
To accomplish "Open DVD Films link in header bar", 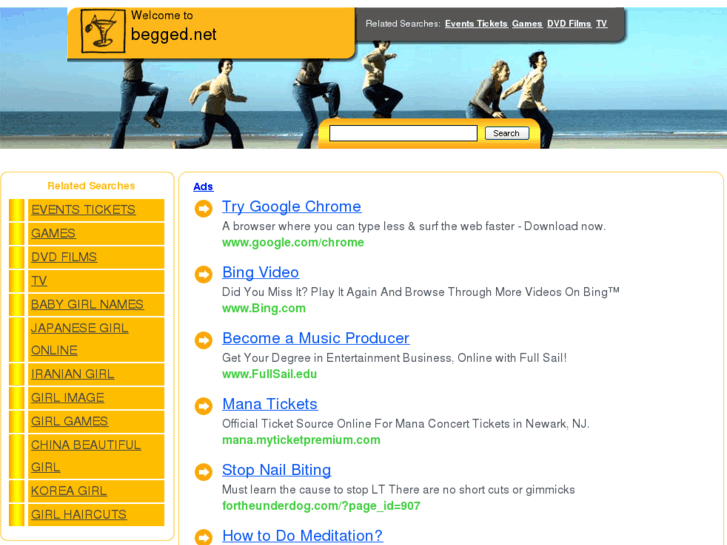I will (x=569, y=24).
